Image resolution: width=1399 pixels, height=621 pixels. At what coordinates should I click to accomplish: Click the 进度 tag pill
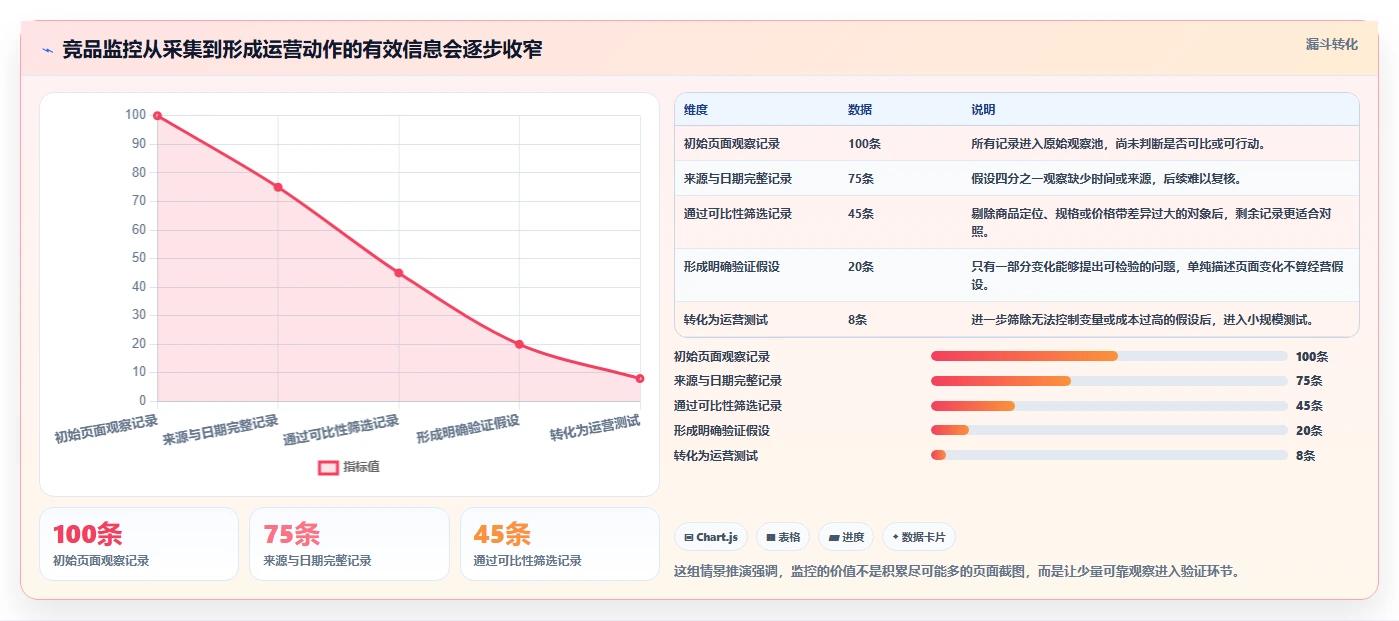(846, 537)
